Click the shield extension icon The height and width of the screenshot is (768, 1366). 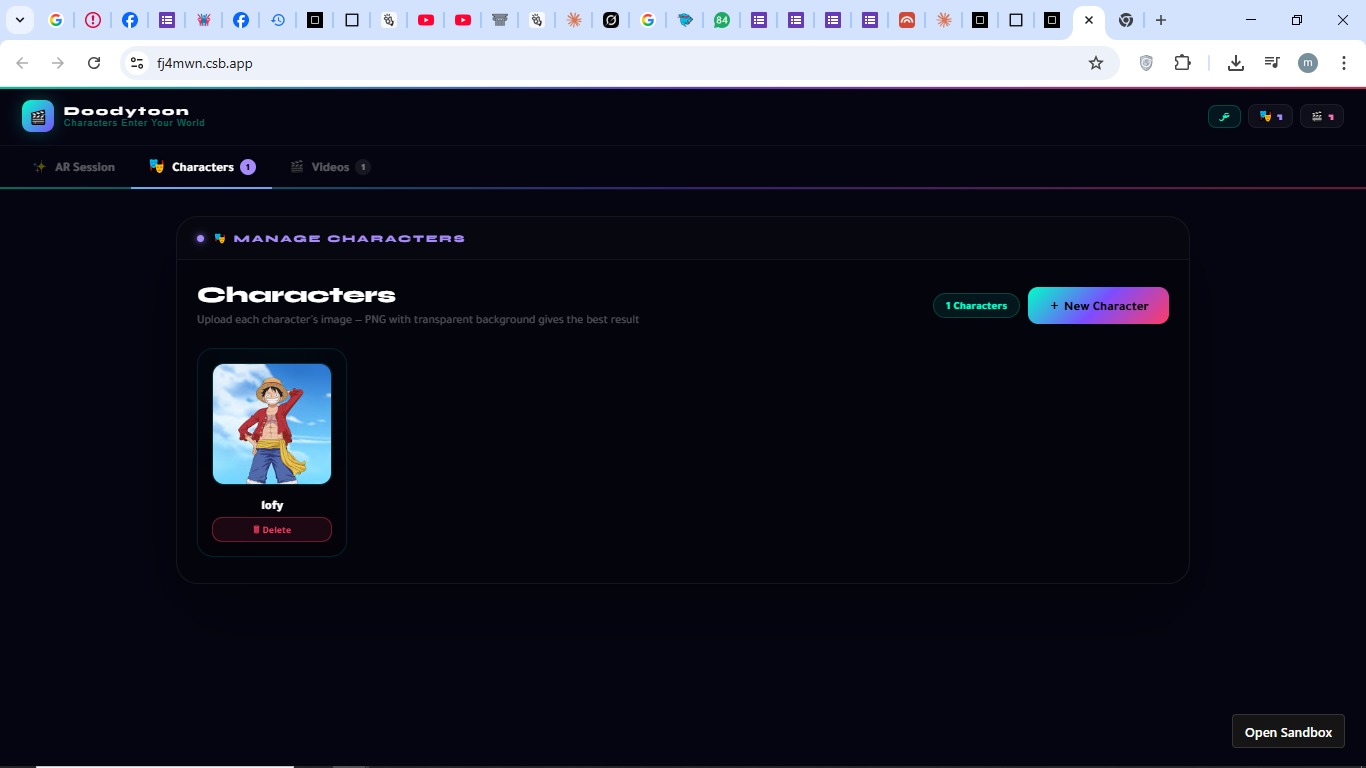click(x=1146, y=63)
